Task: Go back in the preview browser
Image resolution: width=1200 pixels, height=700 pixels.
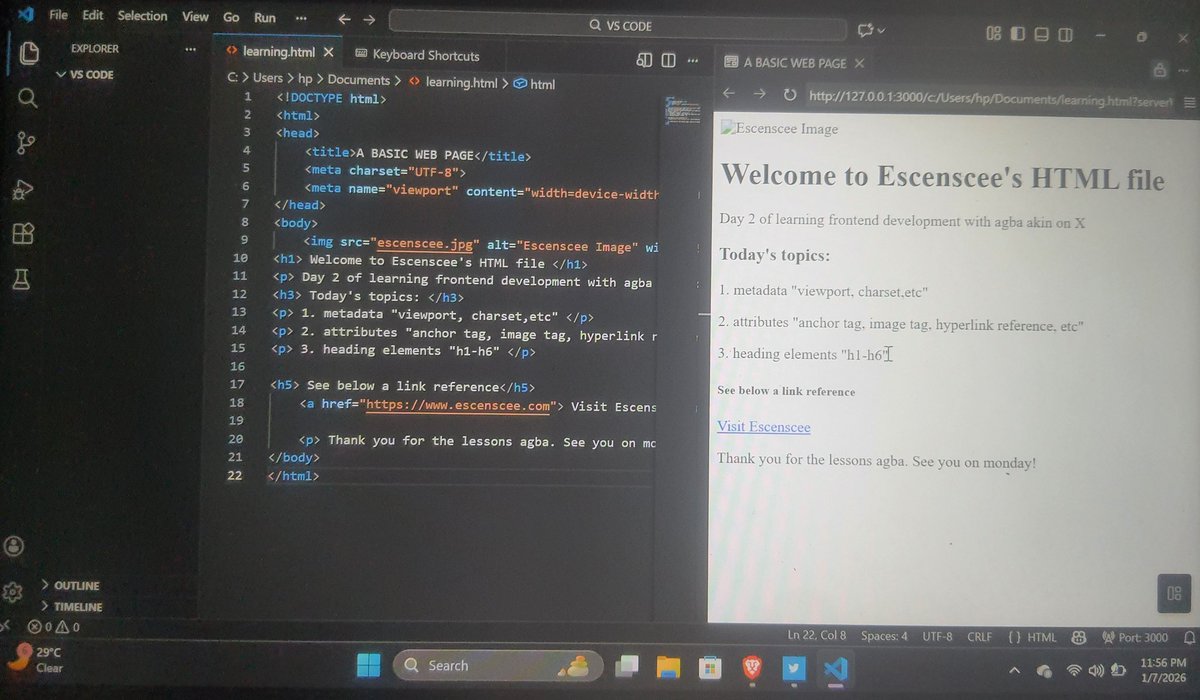Action: click(x=729, y=93)
